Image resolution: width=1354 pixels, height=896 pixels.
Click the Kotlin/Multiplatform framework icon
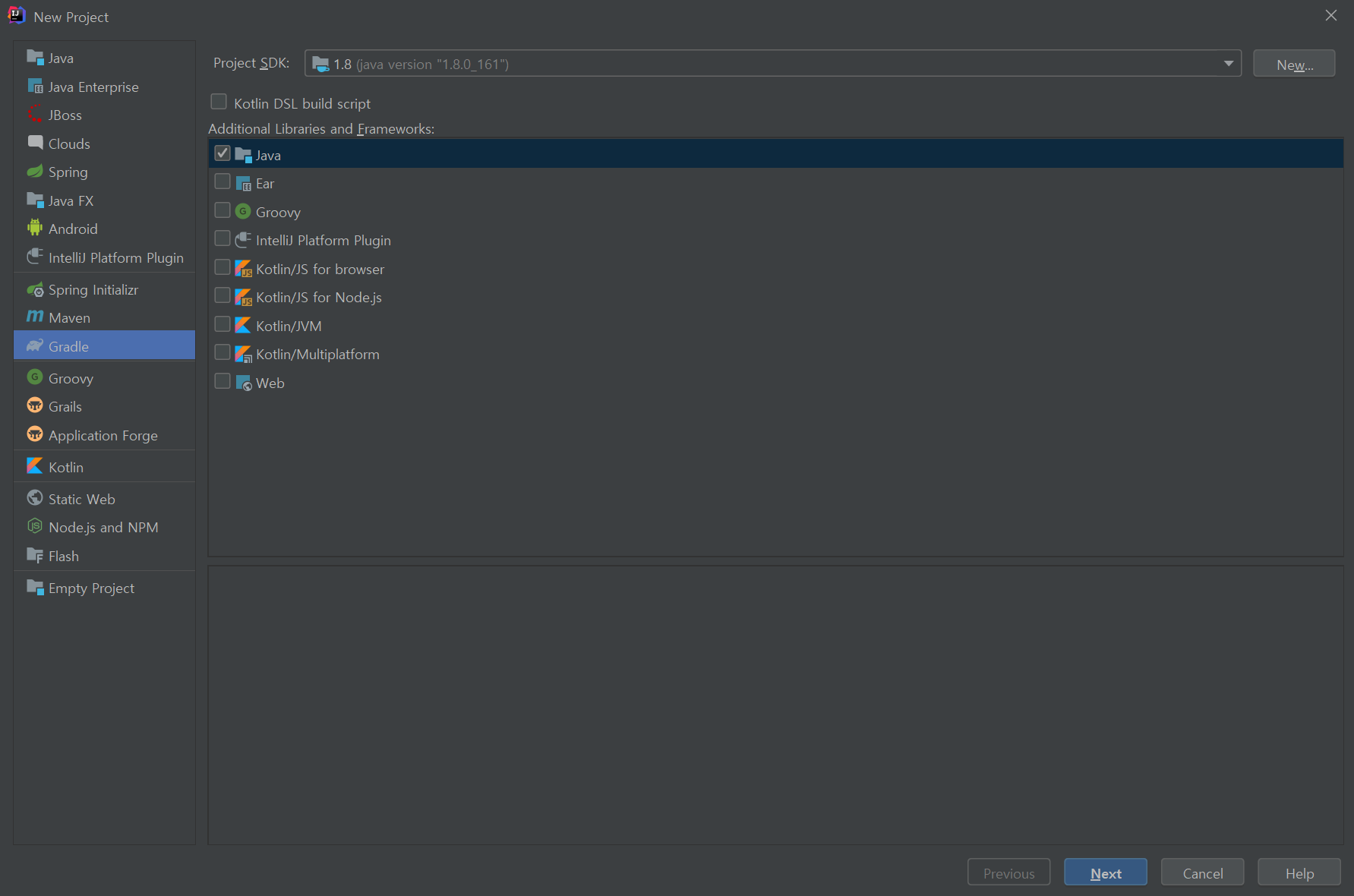(x=243, y=354)
